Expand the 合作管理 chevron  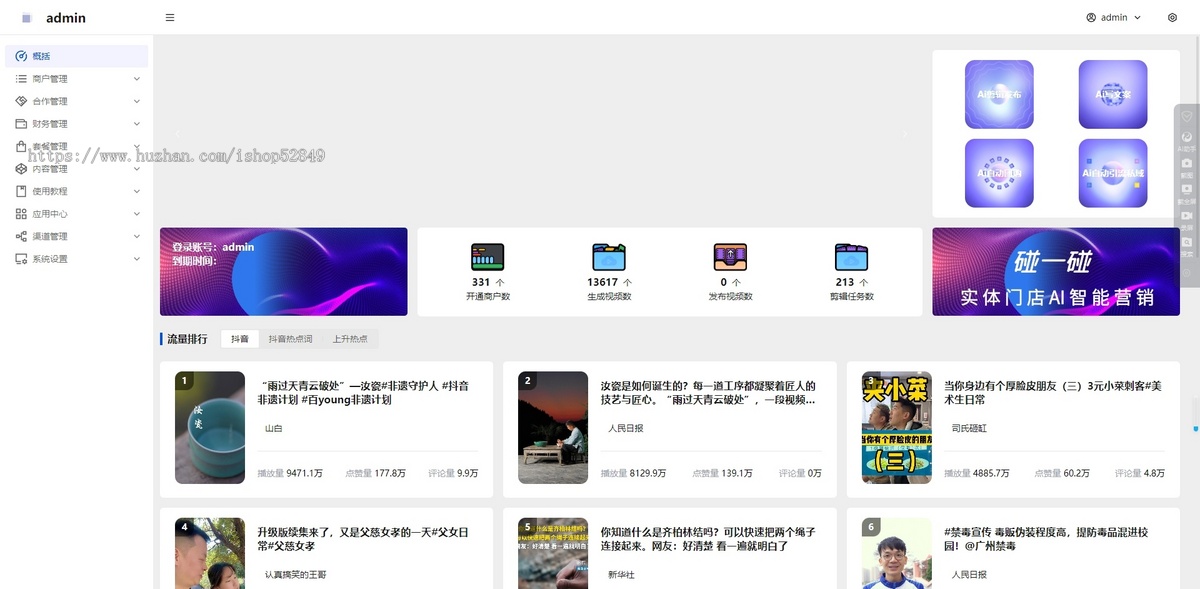pyautogui.click(x=137, y=101)
